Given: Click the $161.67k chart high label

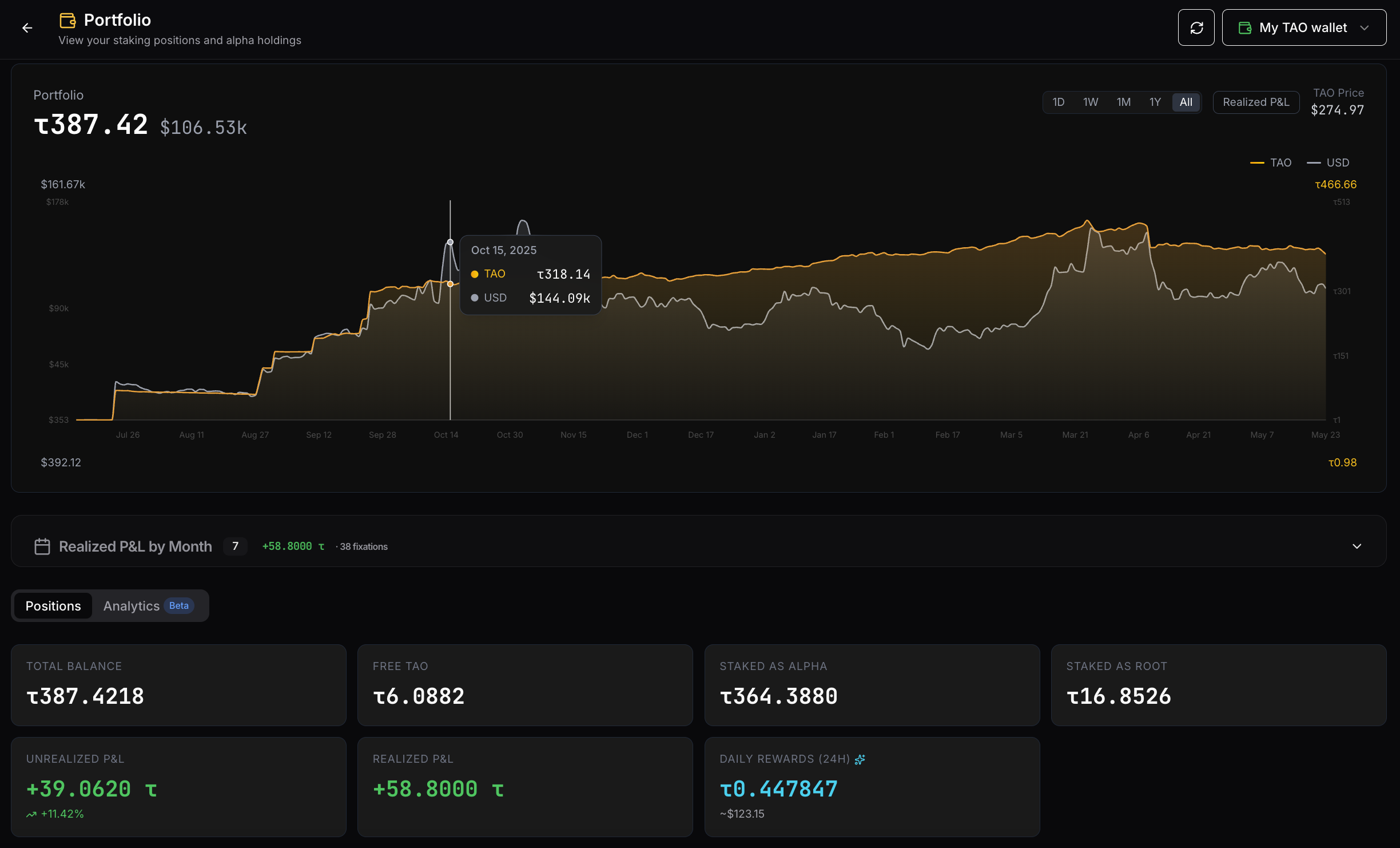Looking at the screenshot, I should (63, 185).
